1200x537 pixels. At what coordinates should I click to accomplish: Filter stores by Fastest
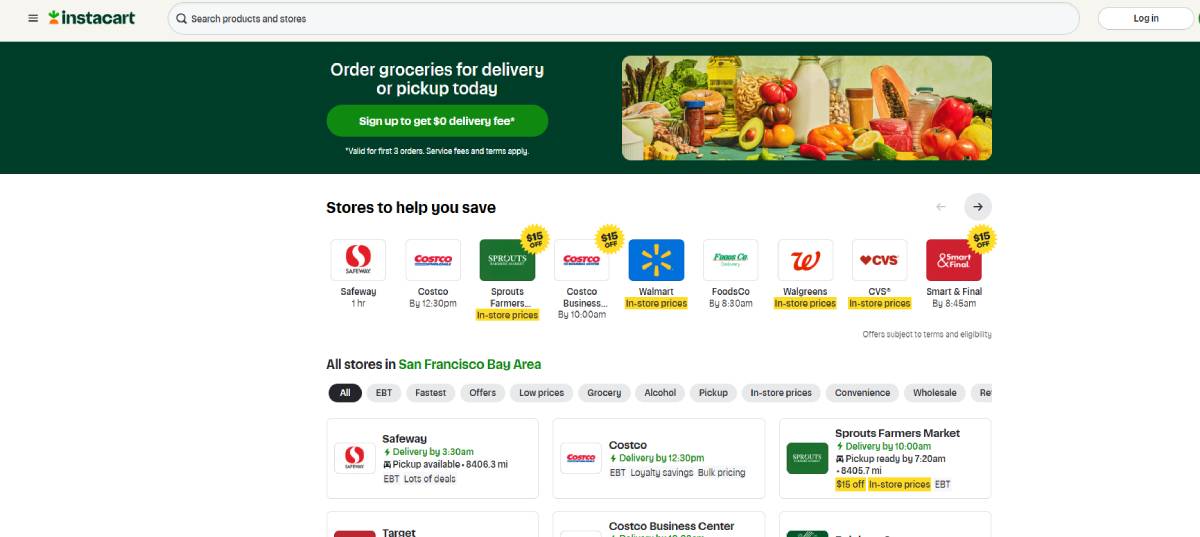pyautogui.click(x=431, y=393)
